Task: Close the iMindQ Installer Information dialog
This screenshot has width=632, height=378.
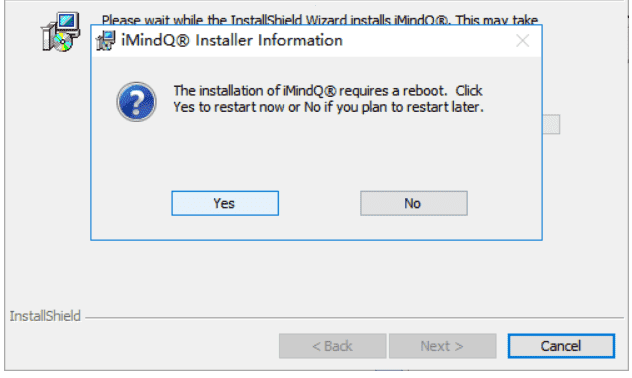Action: pyautogui.click(x=523, y=41)
